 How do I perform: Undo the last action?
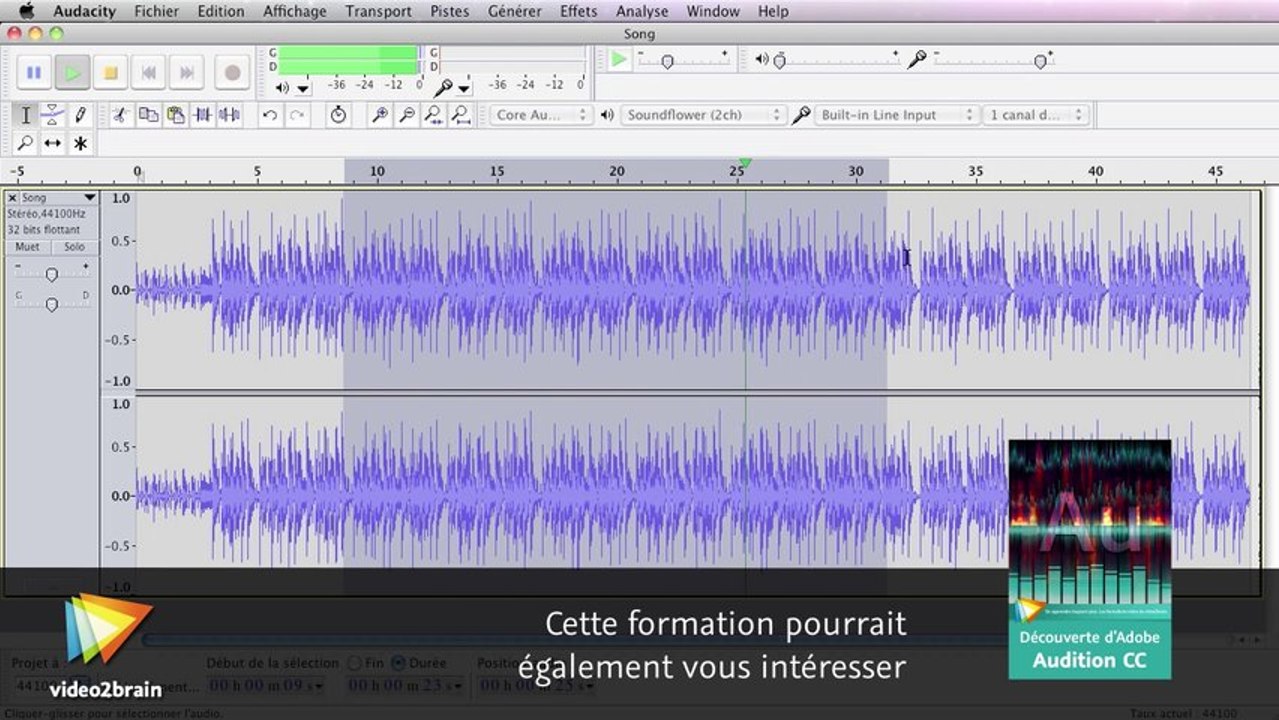tap(270, 115)
